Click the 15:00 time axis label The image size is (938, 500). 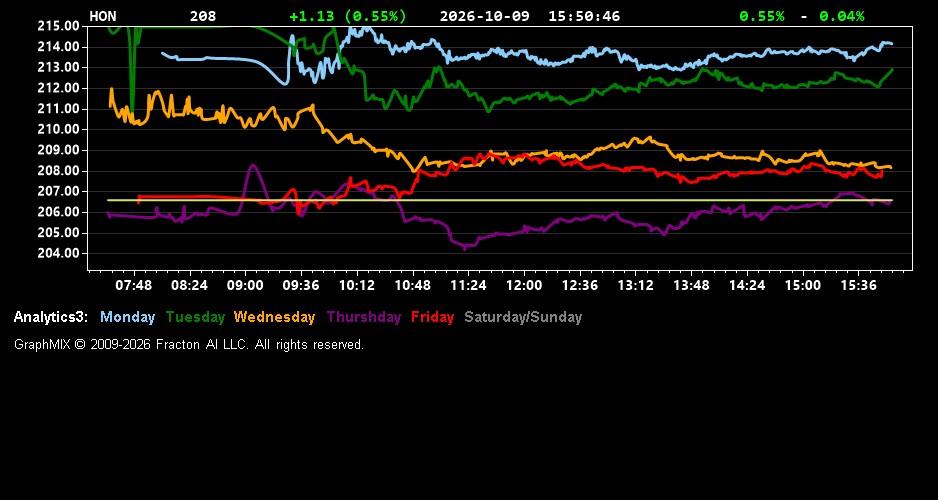tap(803, 285)
